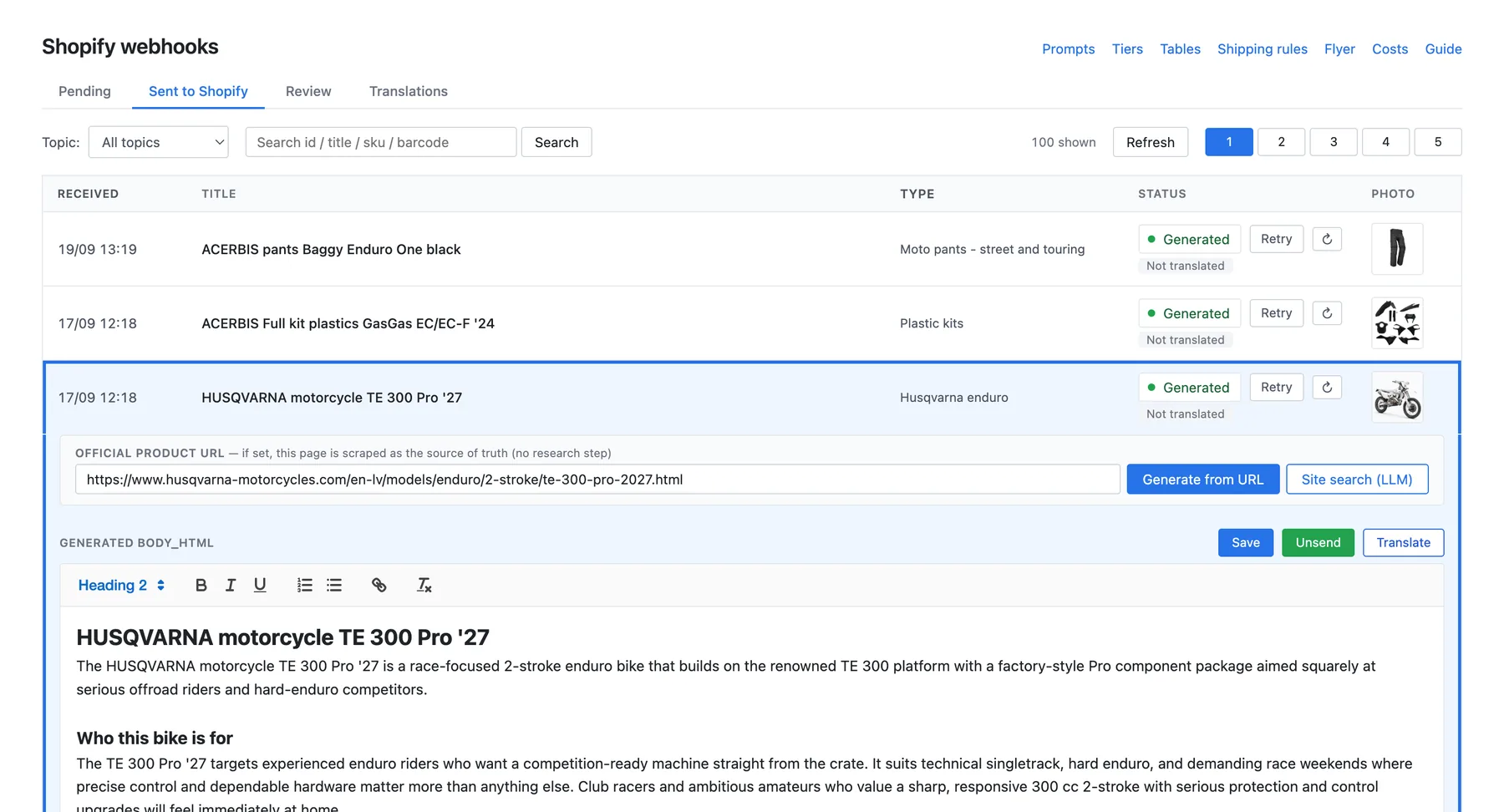Retry the HUSQVARNA TE 300 Pro row

[x=1276, y=388]
